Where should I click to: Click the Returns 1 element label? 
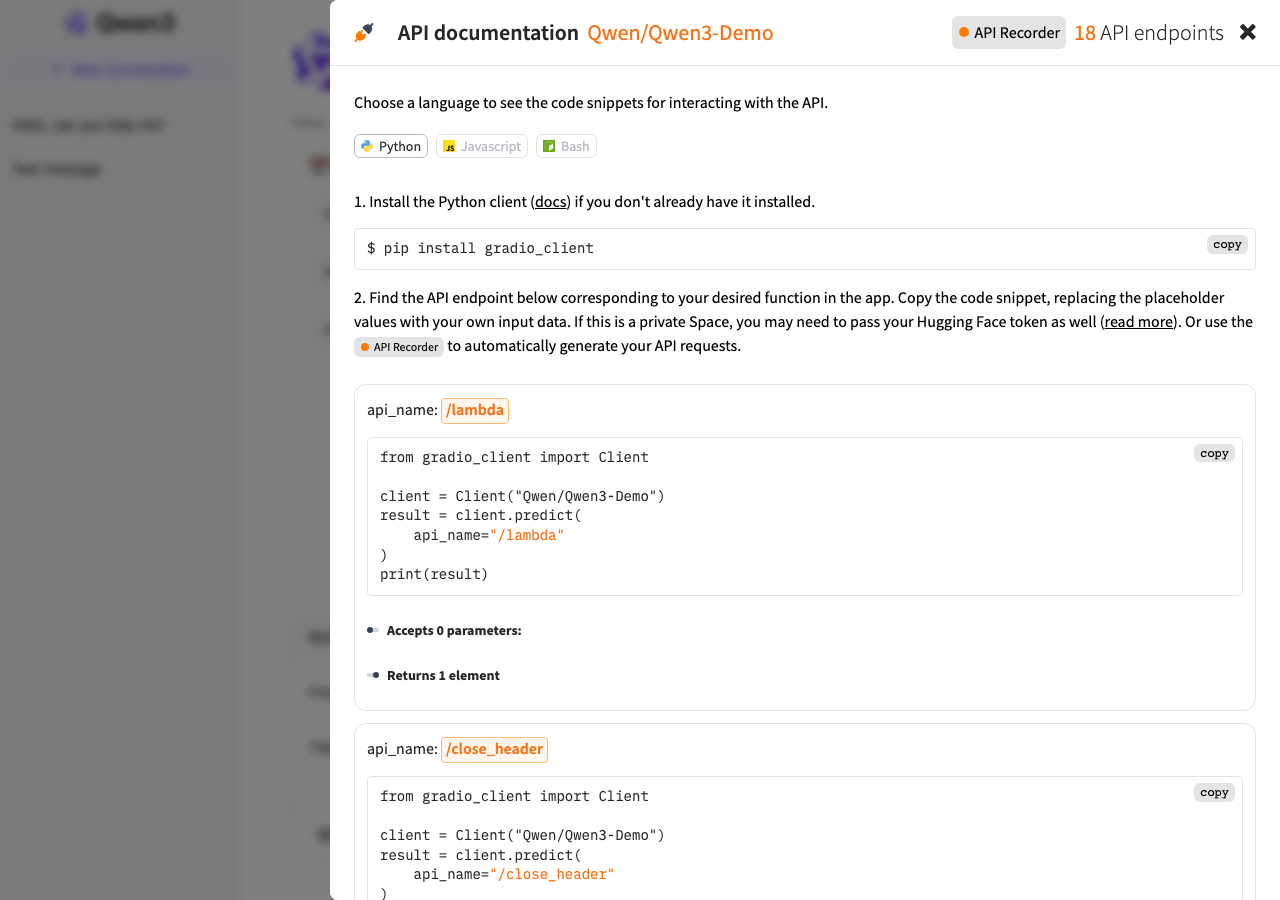[x=443, y=676]
